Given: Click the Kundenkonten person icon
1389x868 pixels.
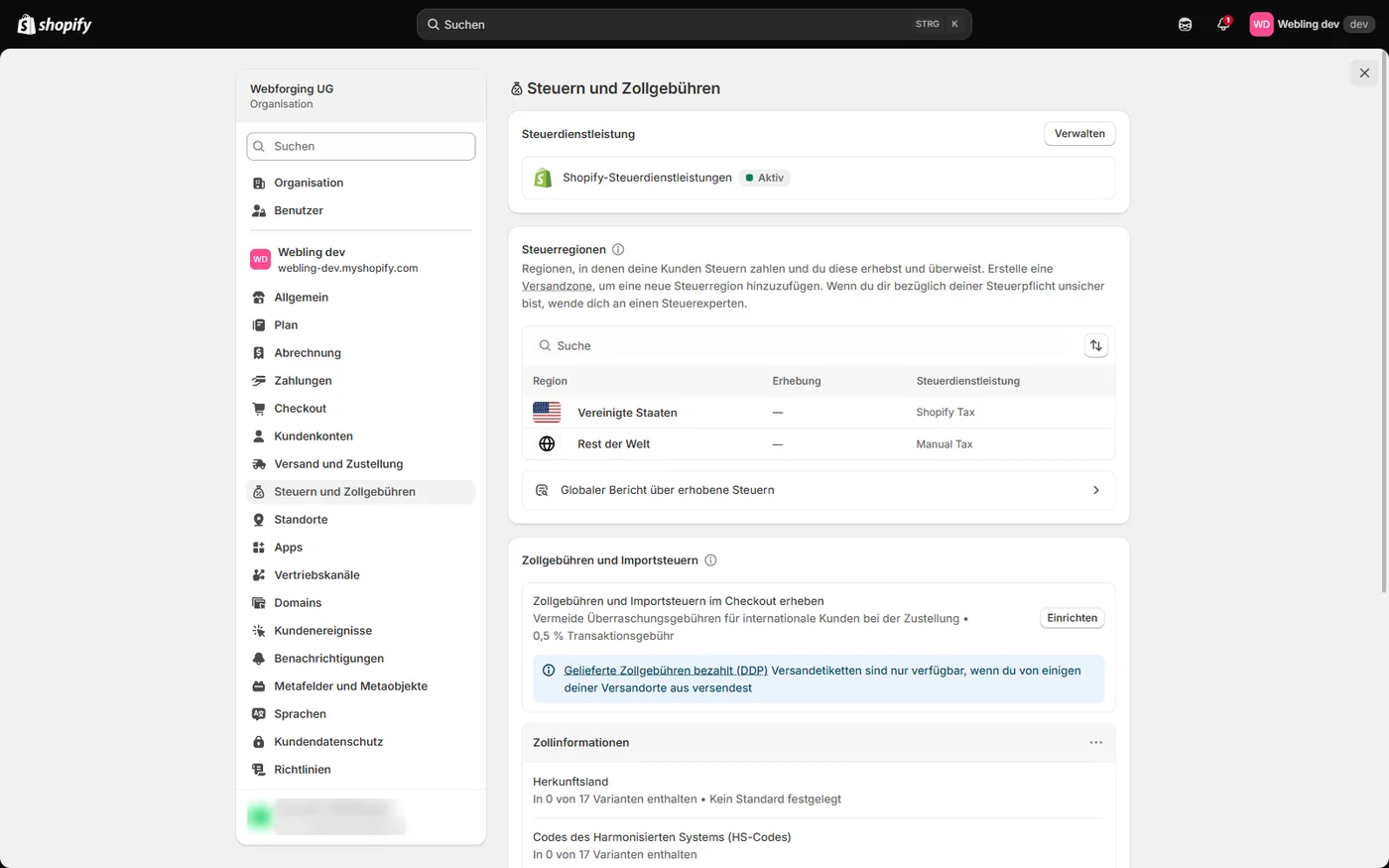Looking at the screenshot, I should [x=259, y=436].
